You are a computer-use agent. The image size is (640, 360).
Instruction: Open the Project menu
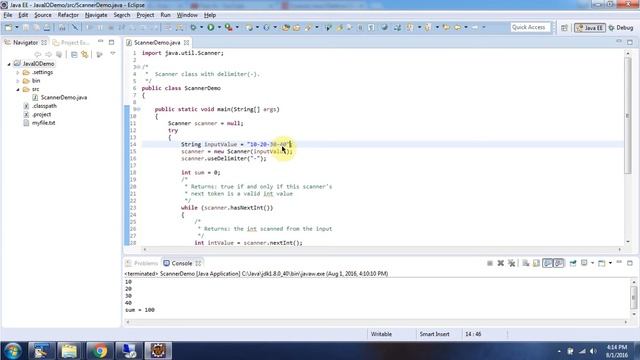(x=145, y=15)
